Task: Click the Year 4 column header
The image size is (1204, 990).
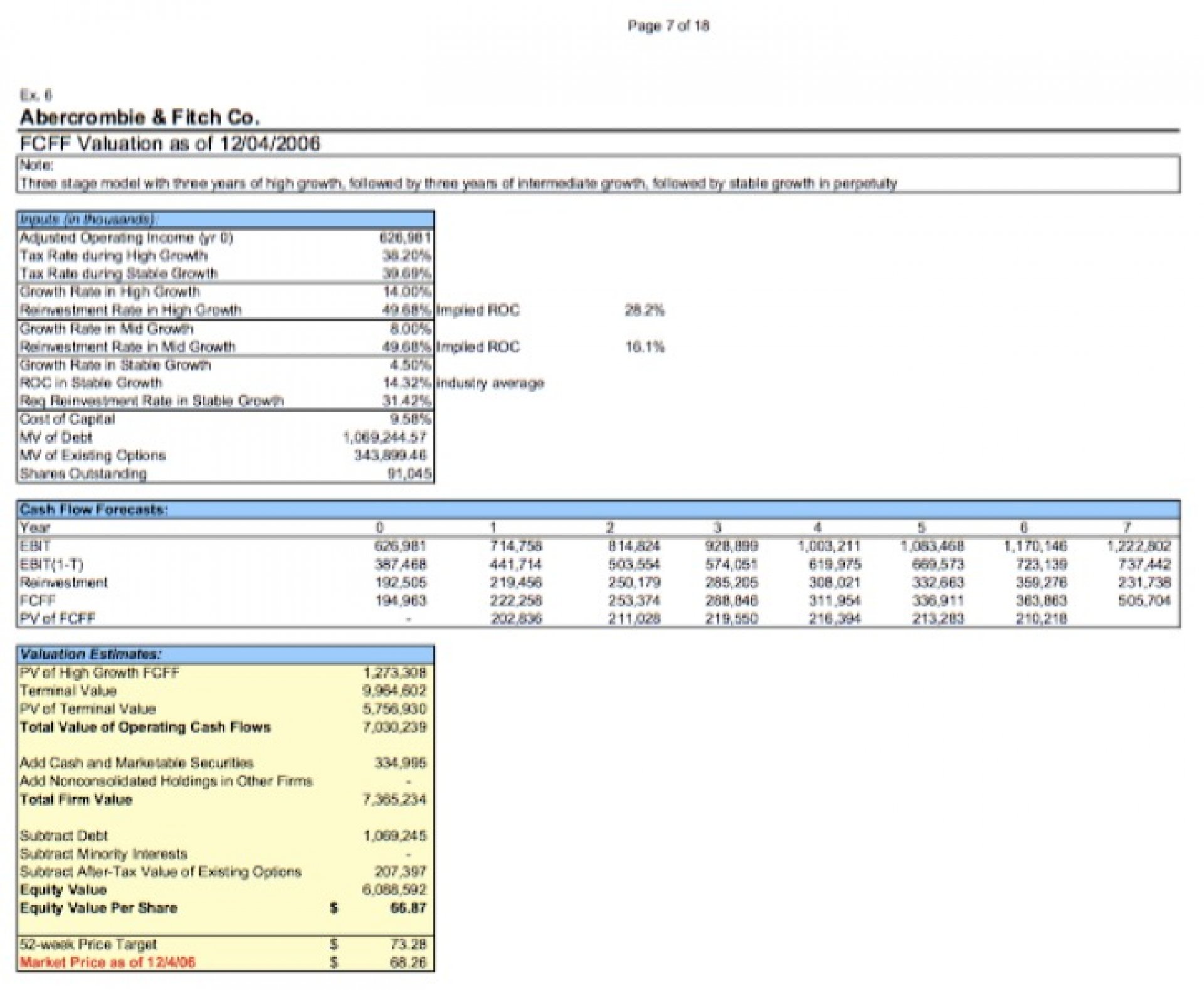Action: click(817, 528)
